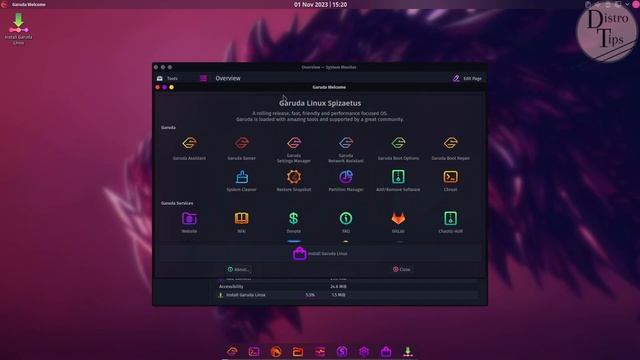Open the hamburger menu in System Monitor
The image size is (640, 360).
(x=203, y=78)
